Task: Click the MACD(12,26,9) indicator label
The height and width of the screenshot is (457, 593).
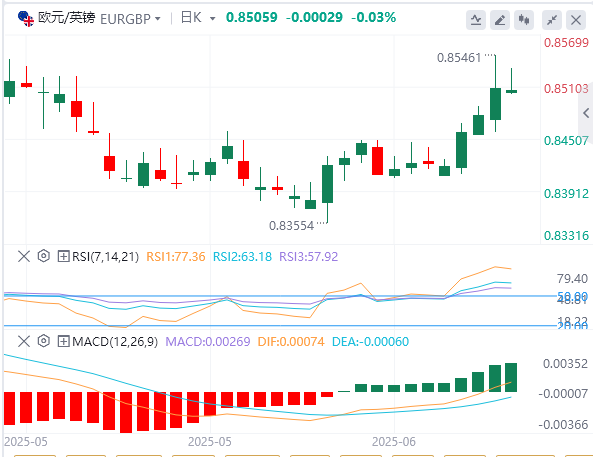Action: [115, 342]
